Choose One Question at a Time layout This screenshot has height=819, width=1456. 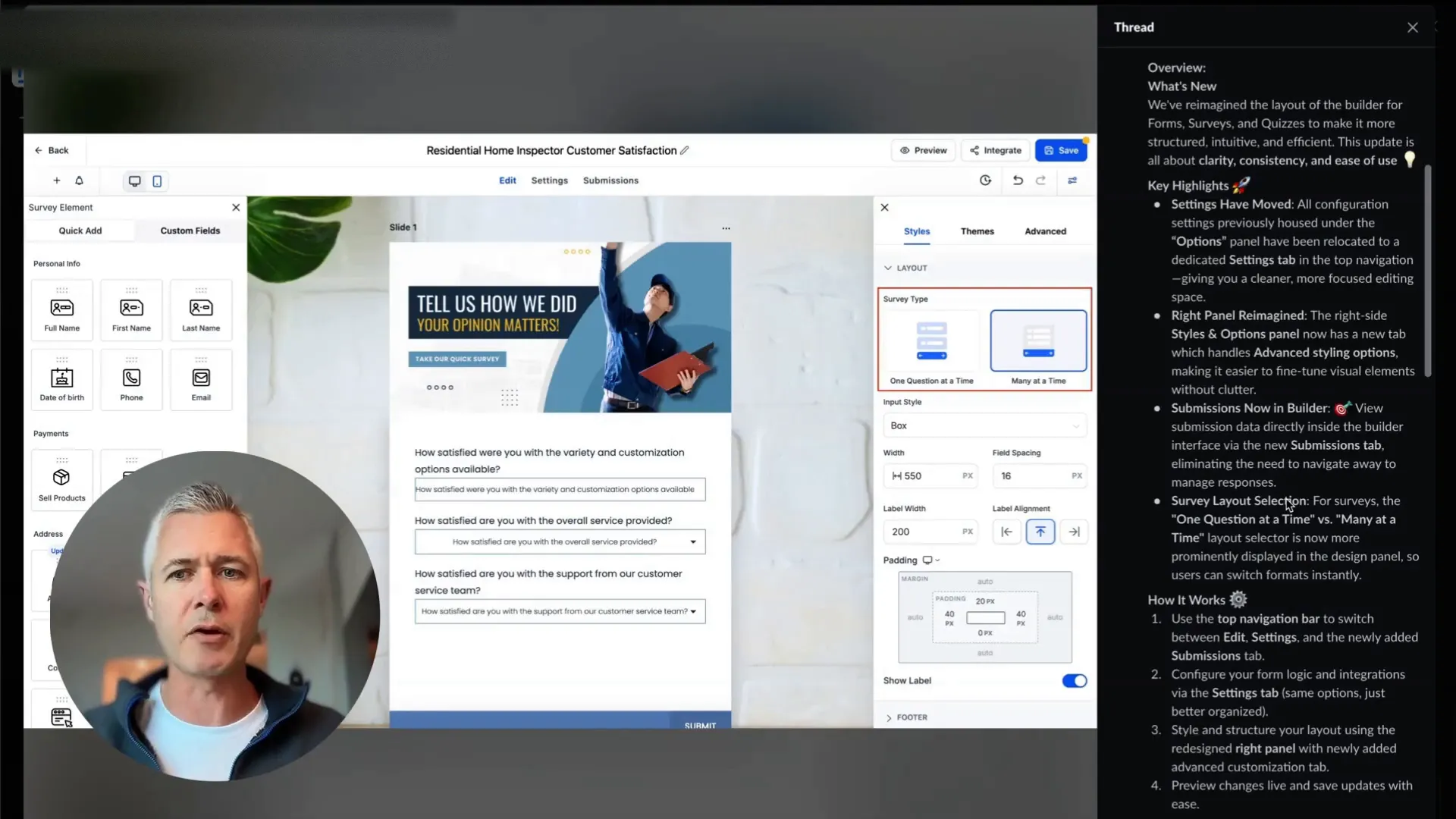(931, 347)
